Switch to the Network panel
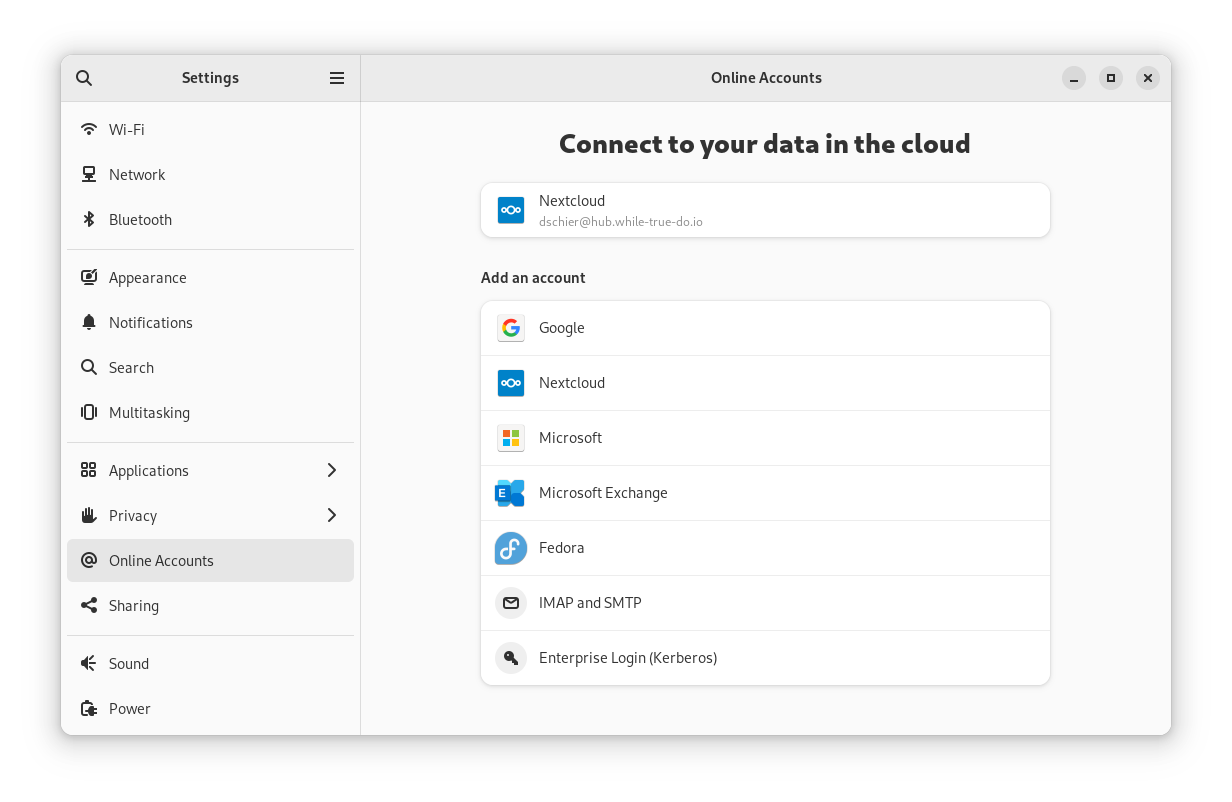The width and height of the screenshot is (1232, 802). click(x=210, y=174)
